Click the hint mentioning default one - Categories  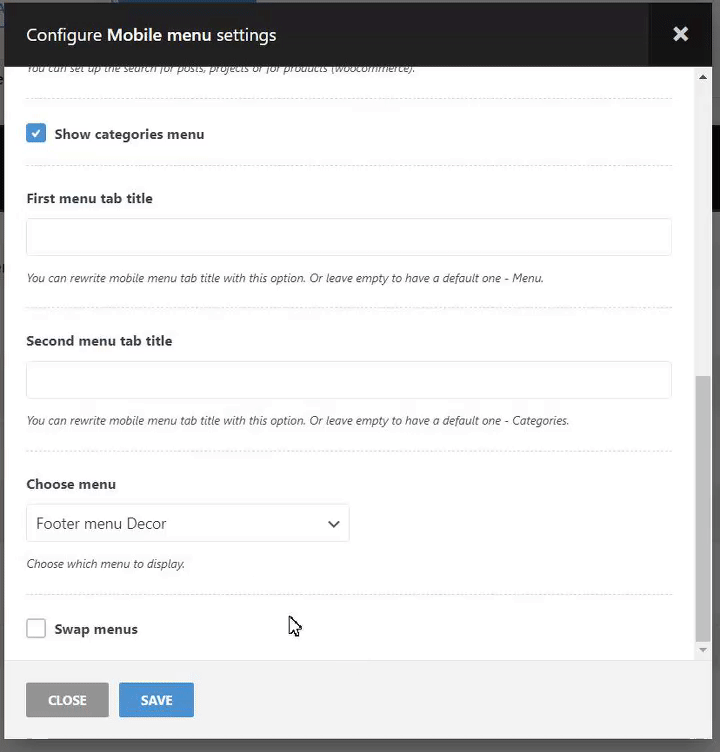pos(297,421)
